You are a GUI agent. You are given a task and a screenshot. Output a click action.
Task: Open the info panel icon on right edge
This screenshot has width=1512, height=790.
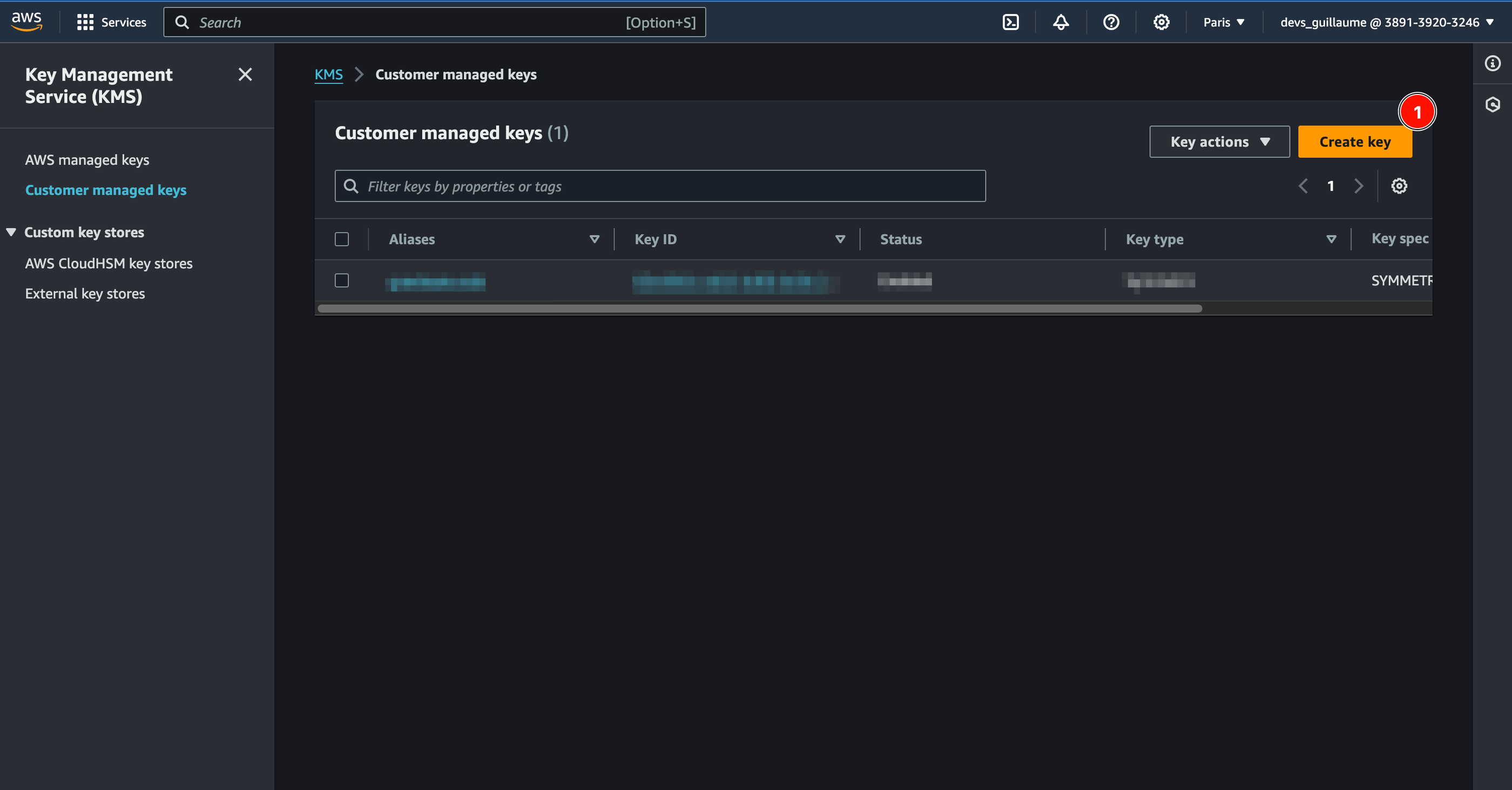(1492, 63)
